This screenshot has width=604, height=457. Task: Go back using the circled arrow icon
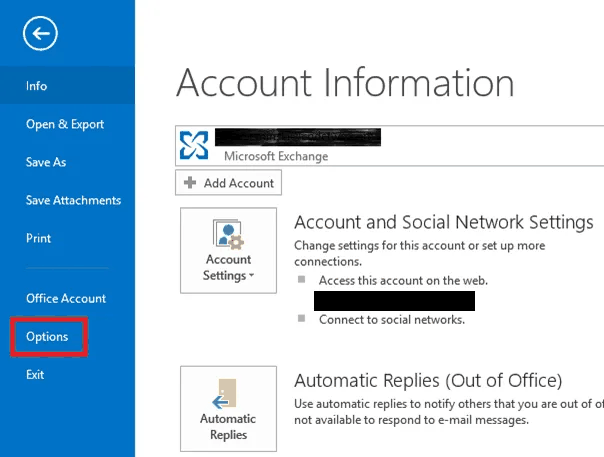point(40,34)
